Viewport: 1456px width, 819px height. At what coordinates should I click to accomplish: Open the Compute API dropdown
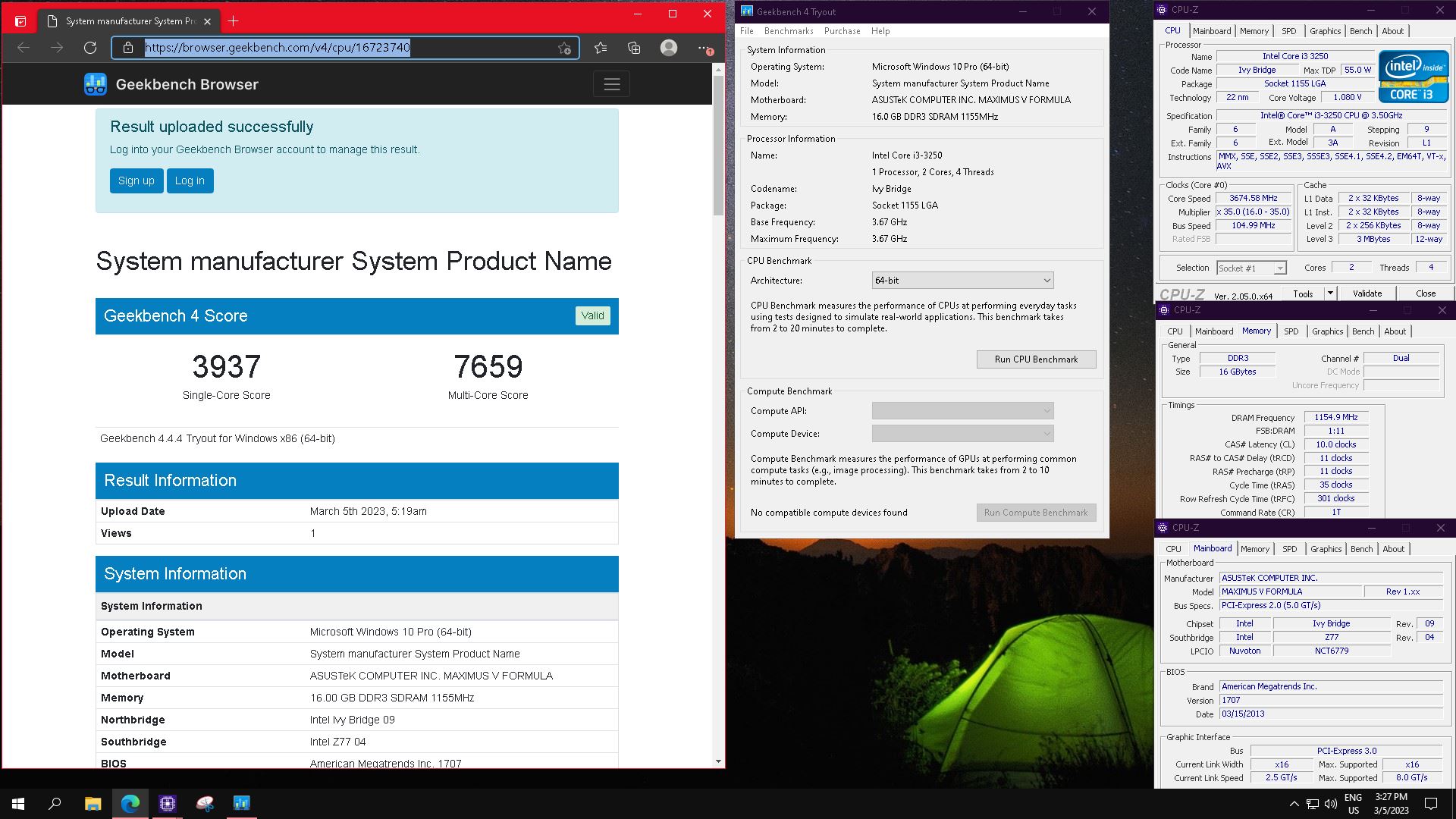[x=962, y=411]
